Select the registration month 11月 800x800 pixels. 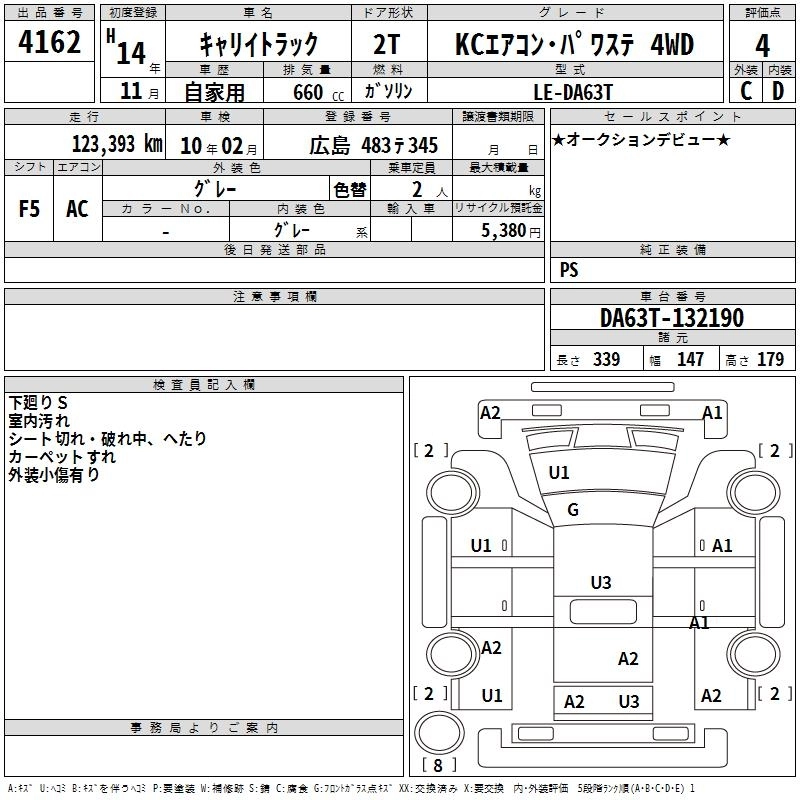(139, 91)
